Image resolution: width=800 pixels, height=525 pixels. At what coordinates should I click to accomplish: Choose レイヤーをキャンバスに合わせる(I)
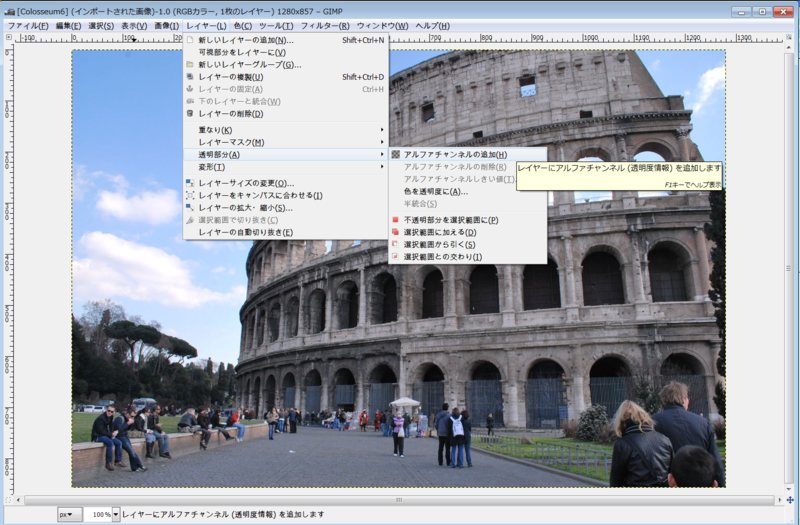pos(286,195)
